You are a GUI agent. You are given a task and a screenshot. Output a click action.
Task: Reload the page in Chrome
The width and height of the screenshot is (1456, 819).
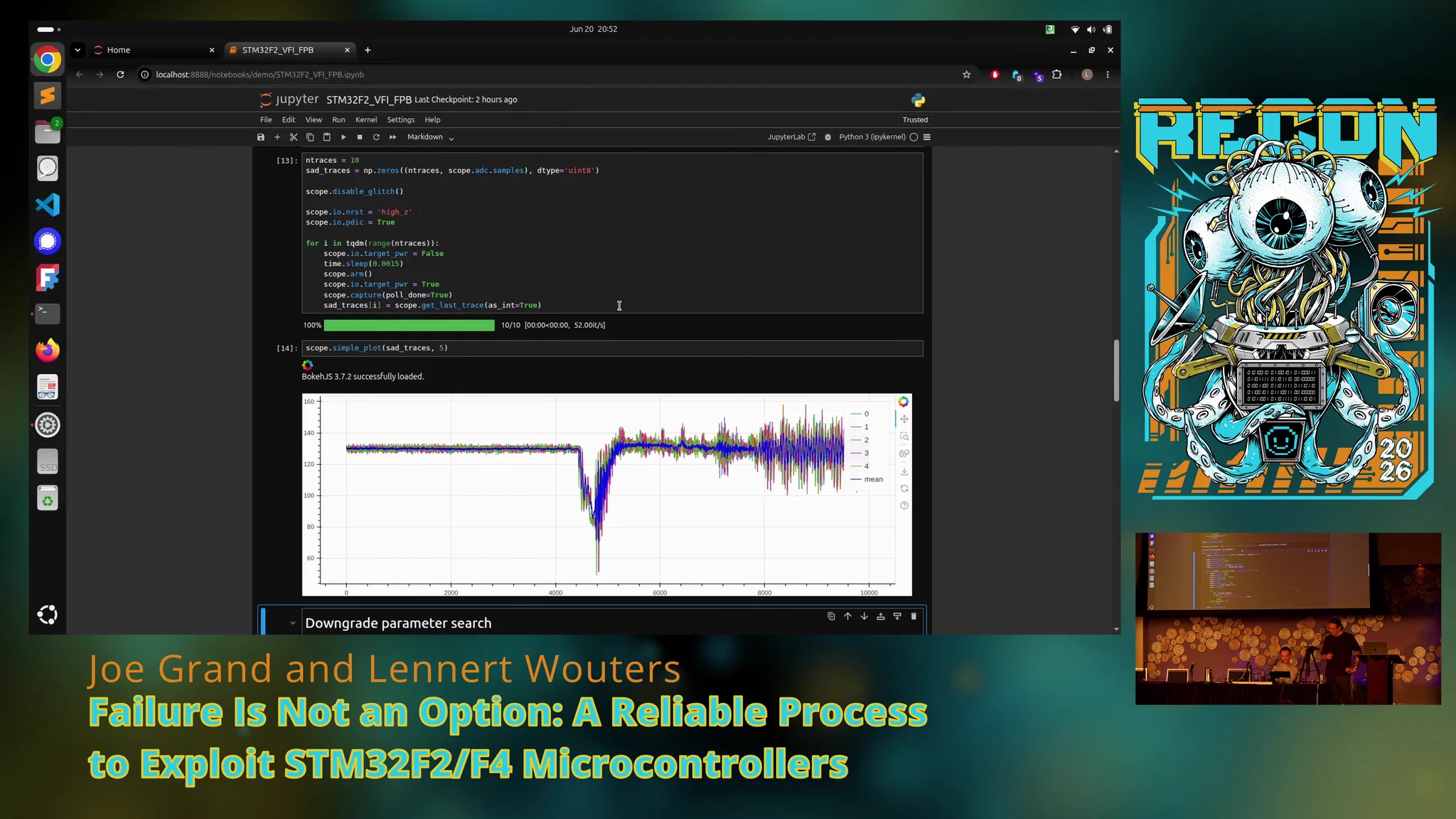click(120, 75)
